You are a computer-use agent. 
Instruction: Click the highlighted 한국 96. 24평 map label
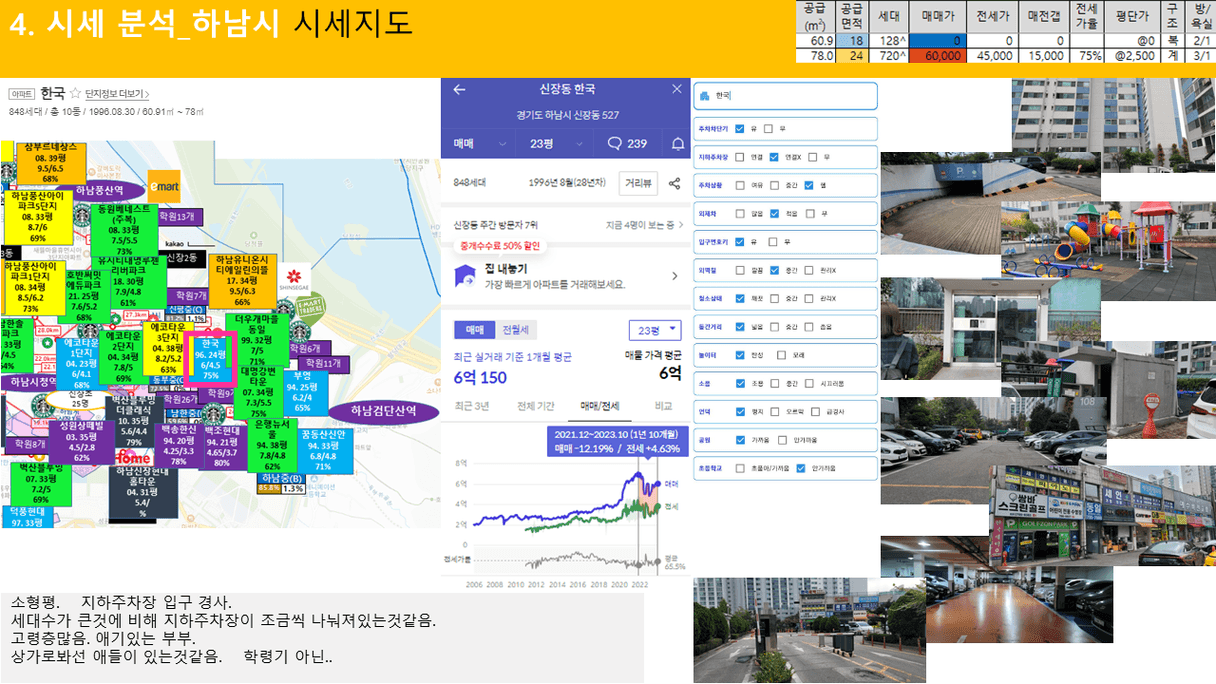coord(211,360)
